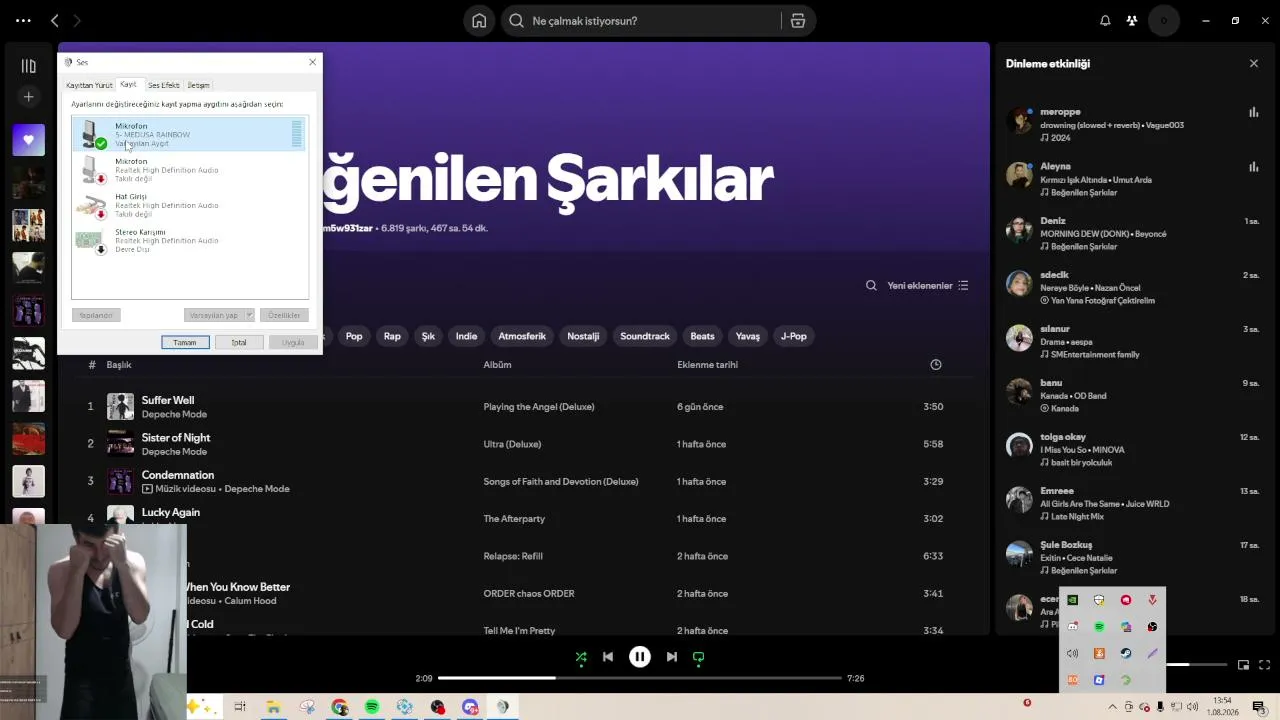This screenshot has height=720, width=1280.
Task: Select the Realtek Mikrofon device
Action: 189,170
